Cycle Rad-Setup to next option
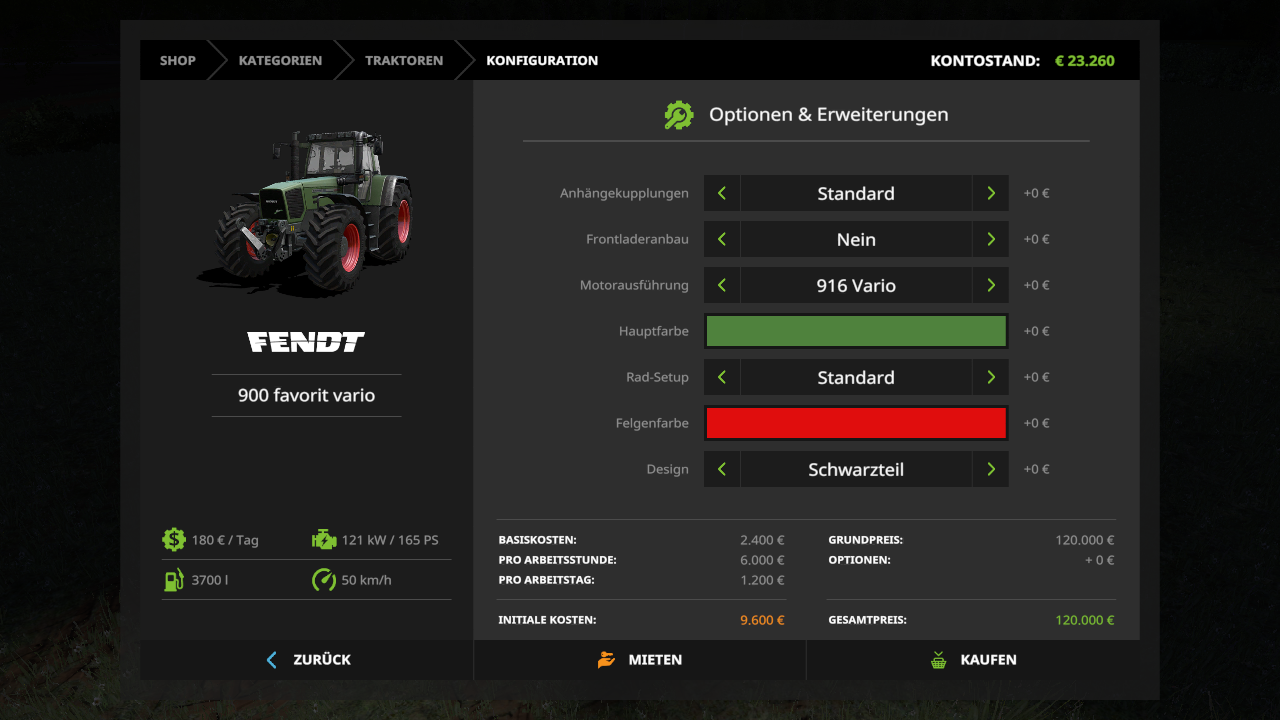1280x720 pixels. [x=990, y=377]
